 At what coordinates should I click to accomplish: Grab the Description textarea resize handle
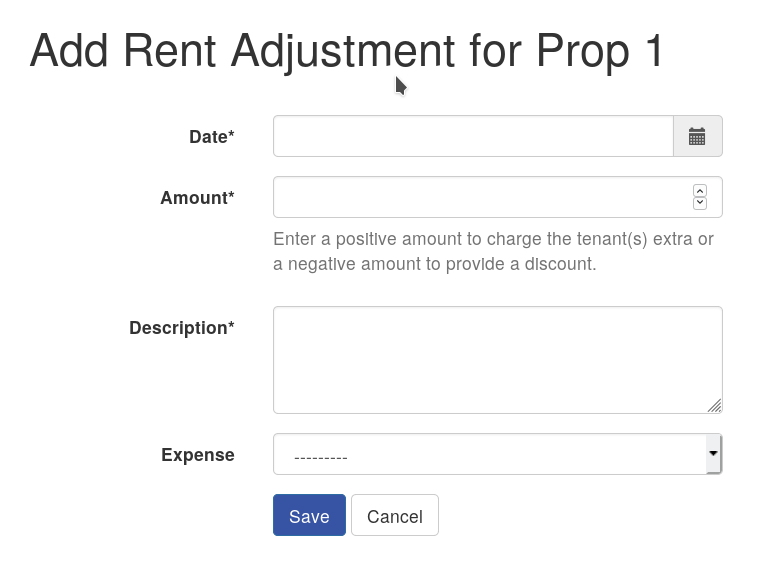tap(715, 405)
